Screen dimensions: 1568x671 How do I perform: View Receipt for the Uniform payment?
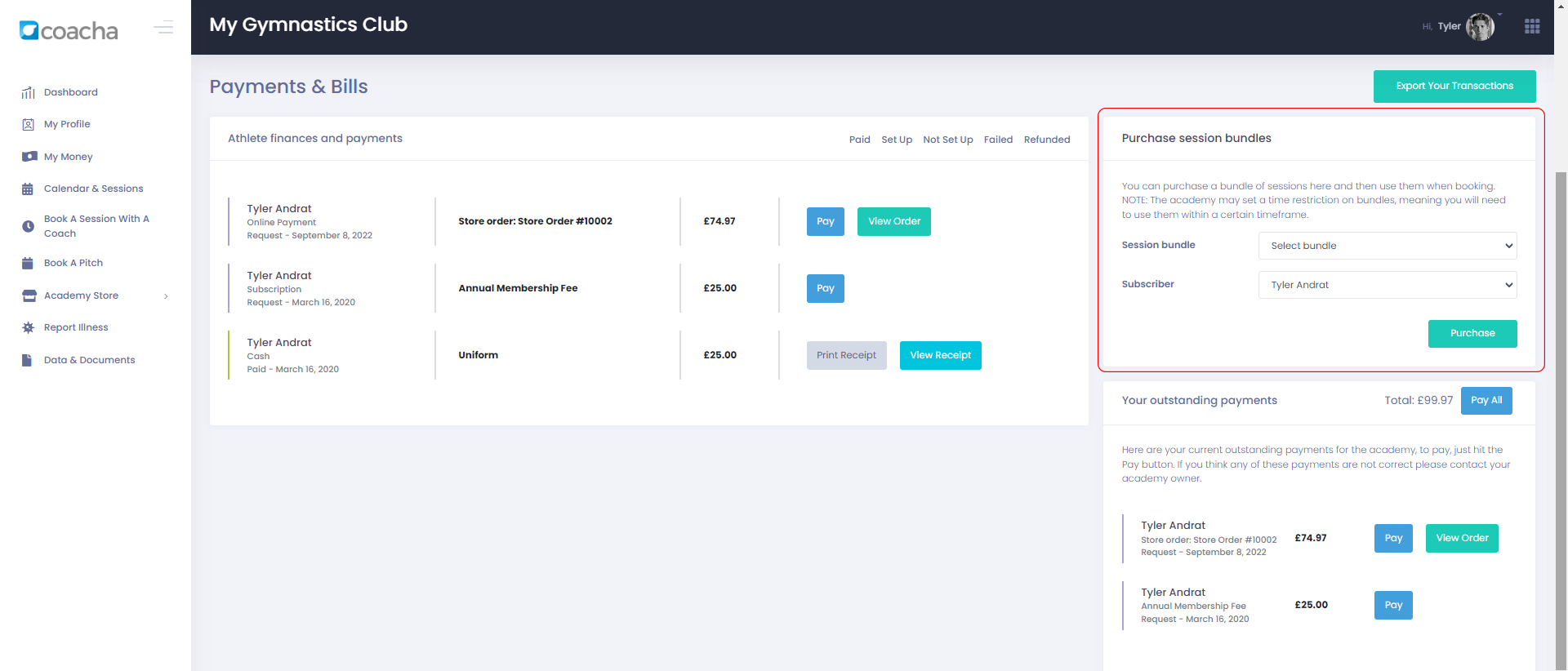click(940, 356)
